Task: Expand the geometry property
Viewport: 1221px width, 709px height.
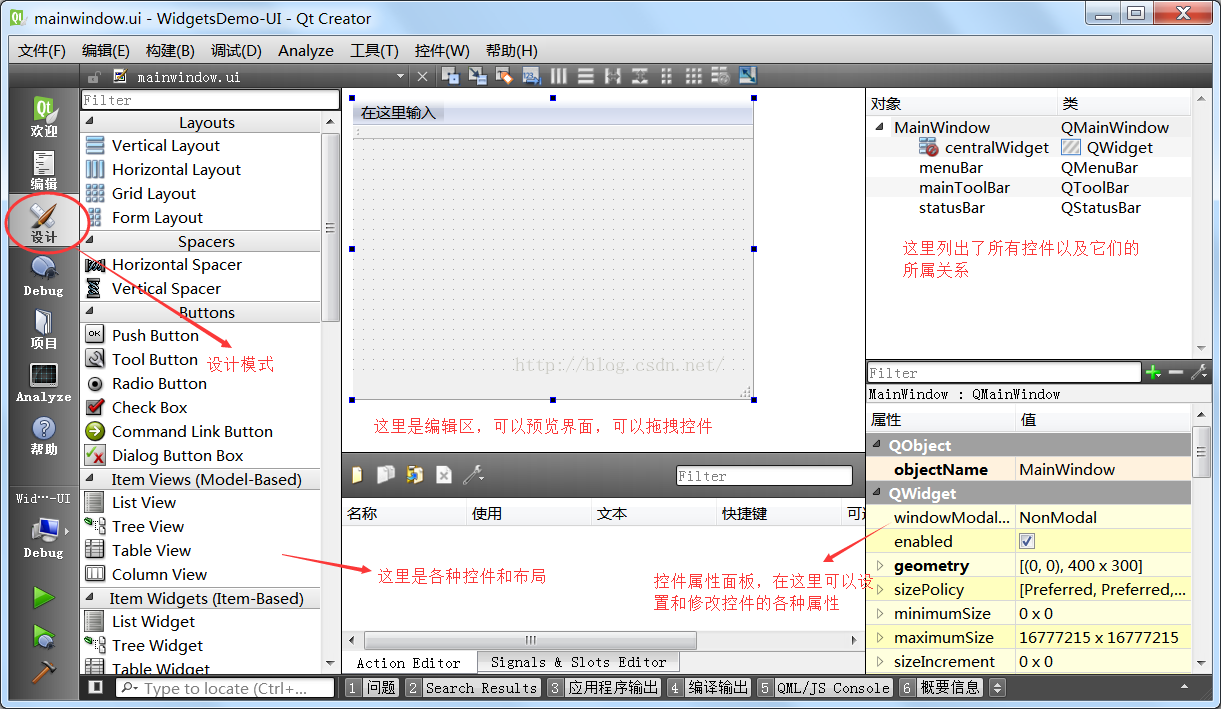Action: [880, 565]
